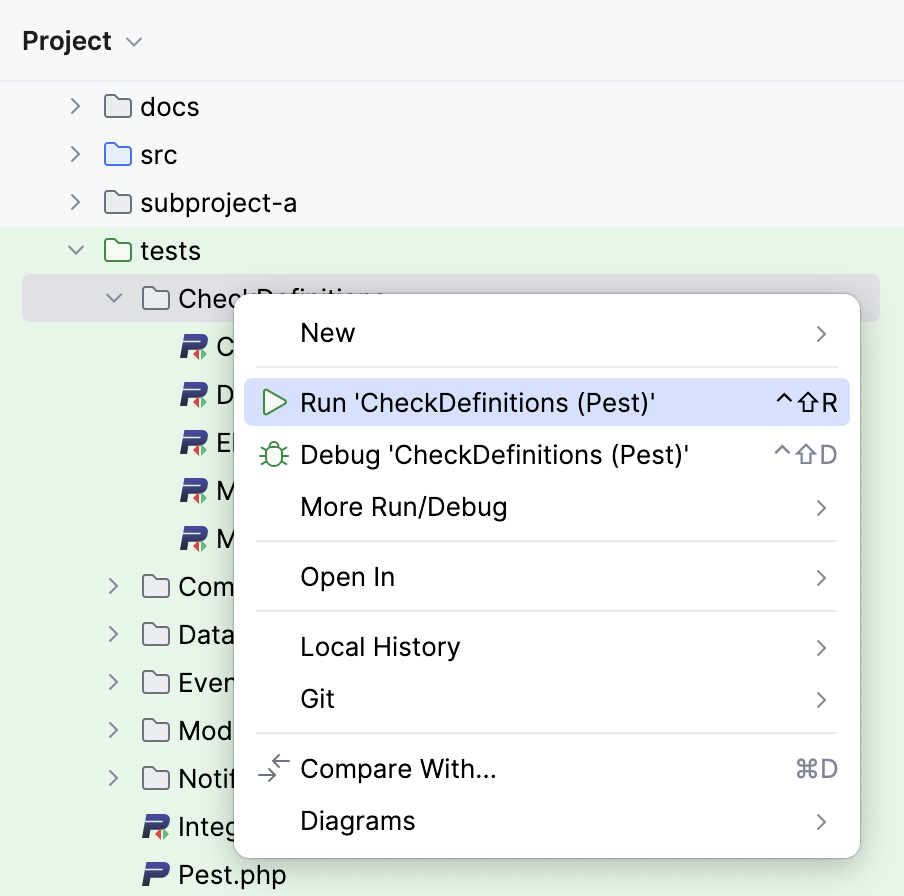Collapse the tests folder

[76, 250]
